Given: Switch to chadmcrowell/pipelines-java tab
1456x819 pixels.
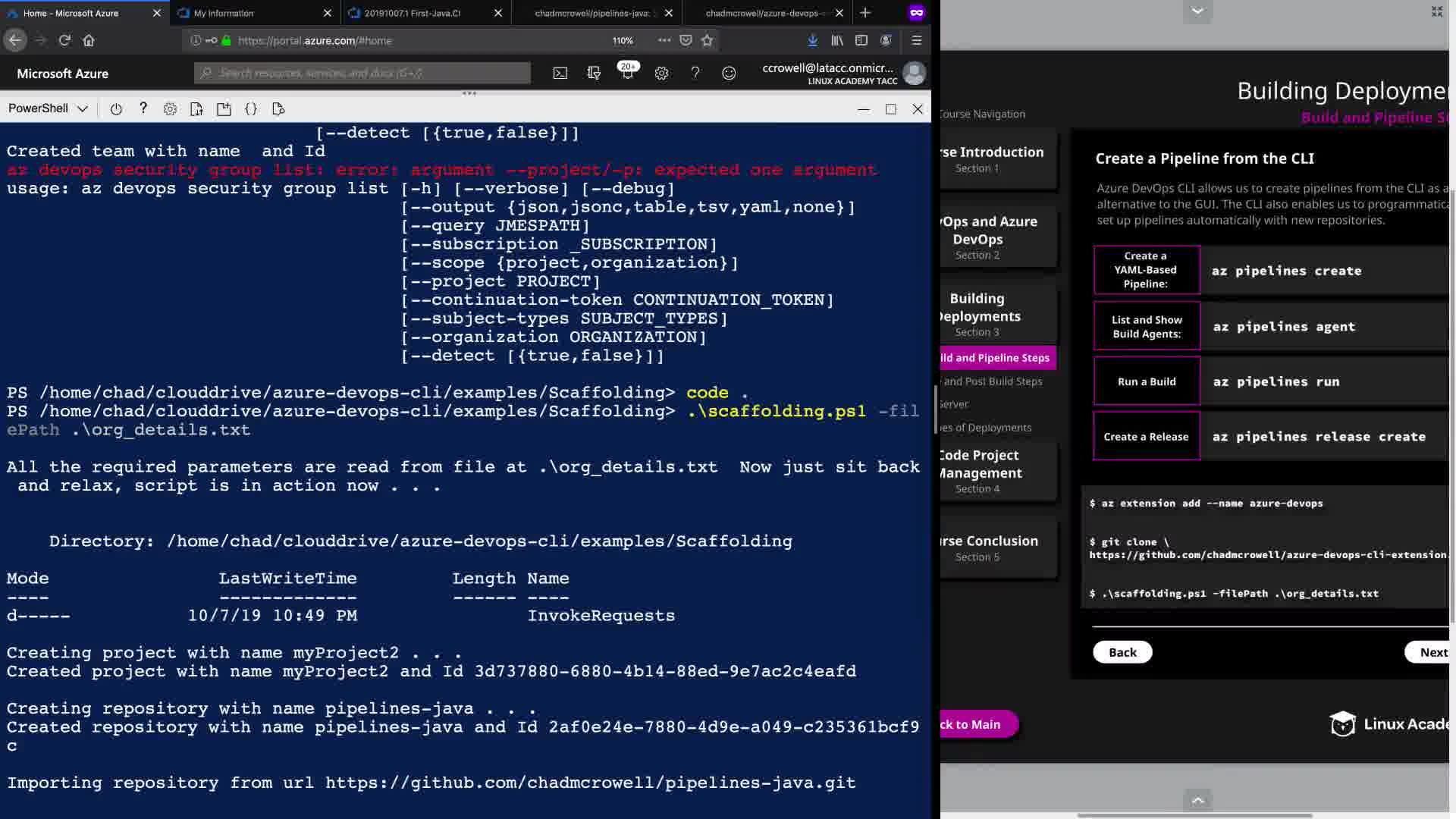Looking at the screenshot, I should [x=591, y=13].
